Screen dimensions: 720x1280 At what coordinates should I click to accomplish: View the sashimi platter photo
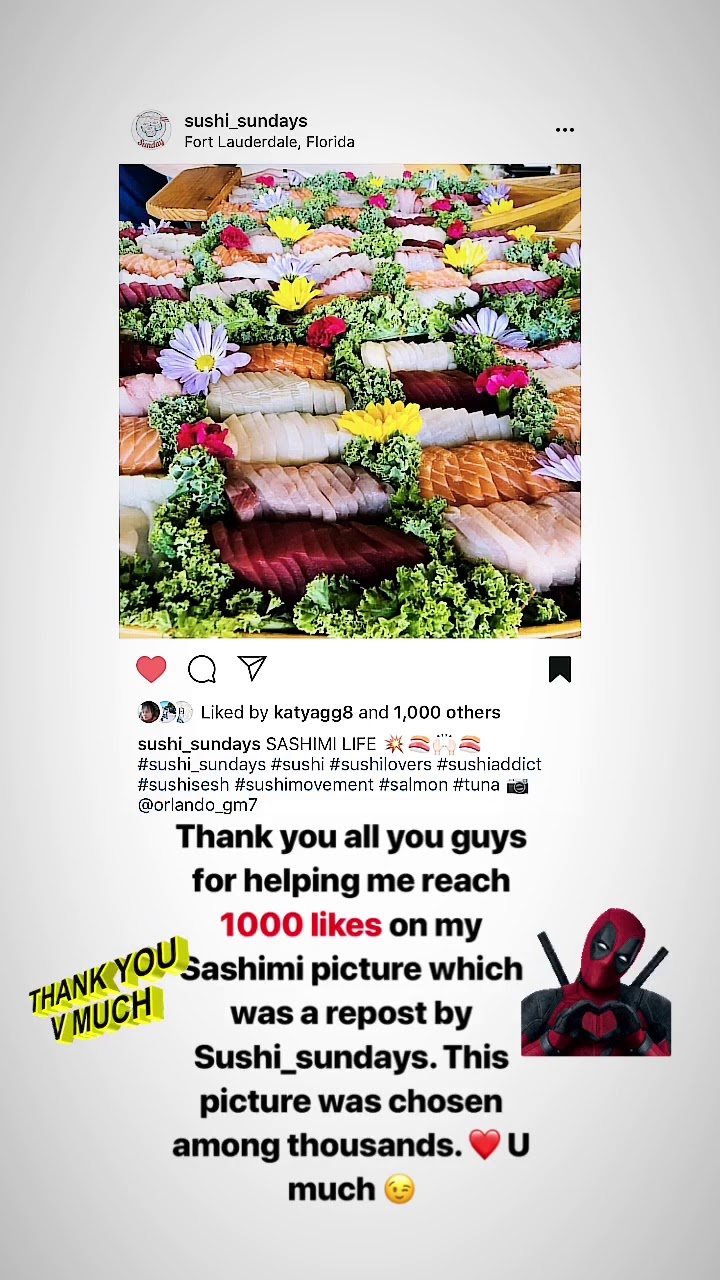pyautogui.click(x=350, y=401)
